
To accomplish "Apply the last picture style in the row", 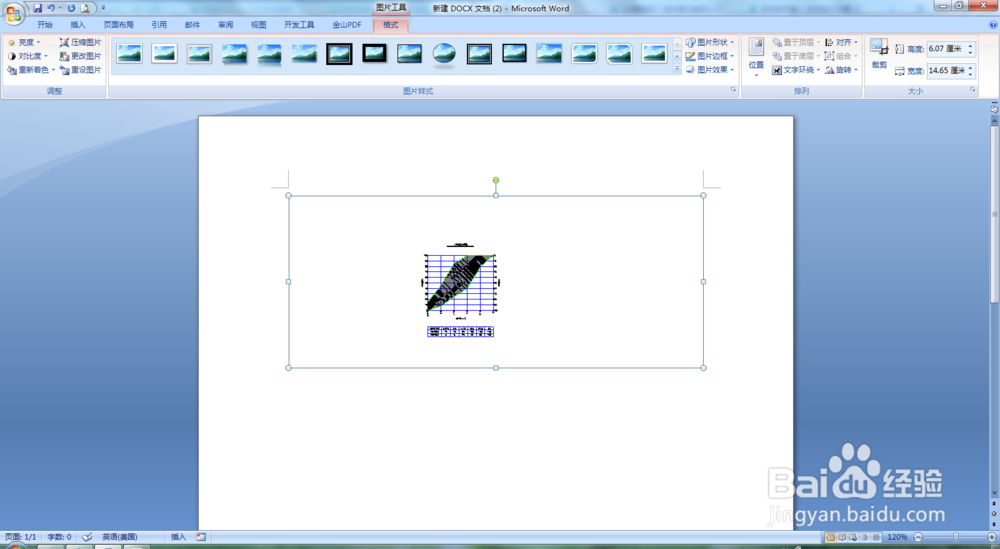I will [654, 54].
